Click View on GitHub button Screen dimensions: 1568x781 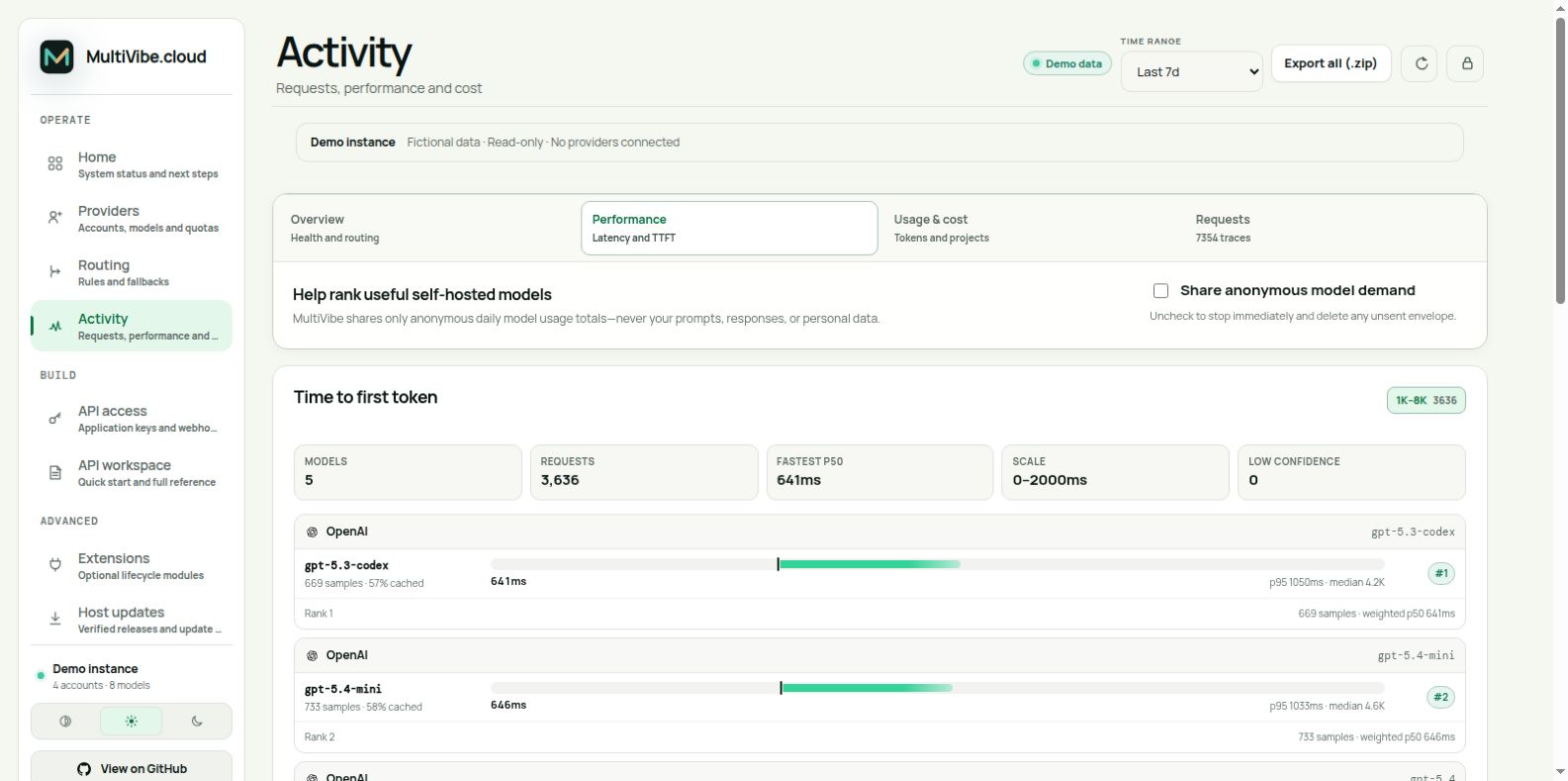click(x=132, y=768)
